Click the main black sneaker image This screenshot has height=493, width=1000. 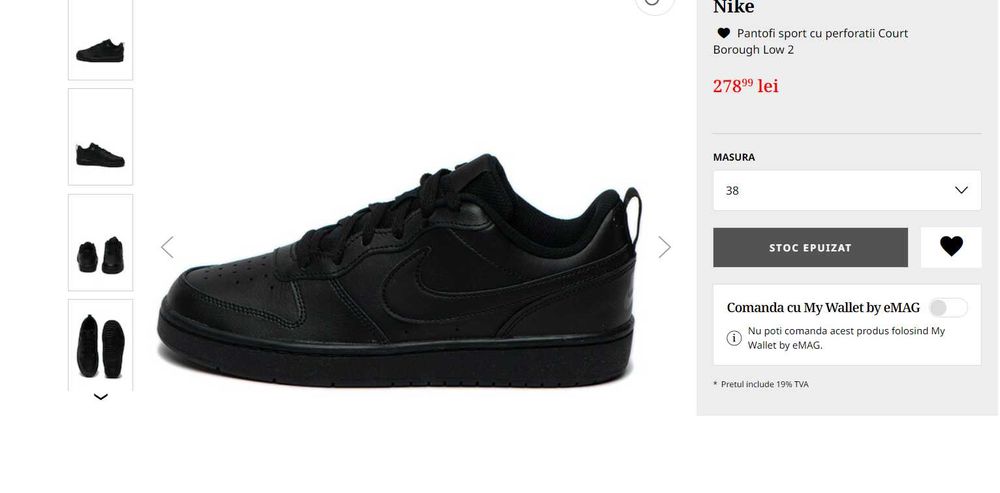pyautogui.click(x=399, y=271)
